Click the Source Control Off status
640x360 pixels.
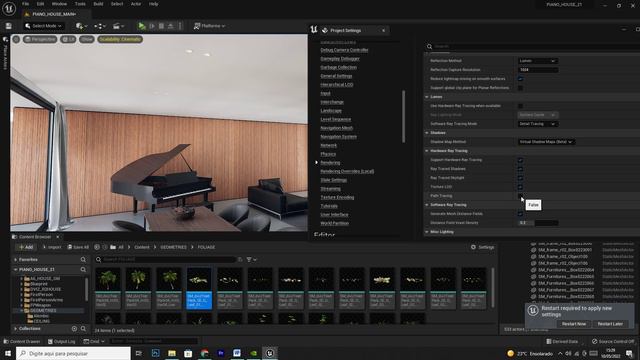click(x=613, y=341)
